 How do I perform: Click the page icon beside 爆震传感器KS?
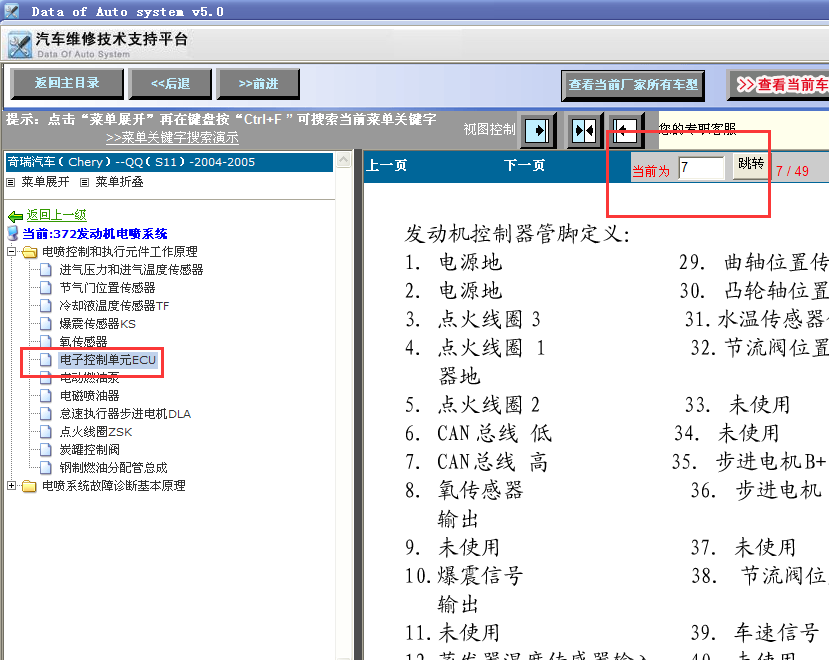[46, 324]
